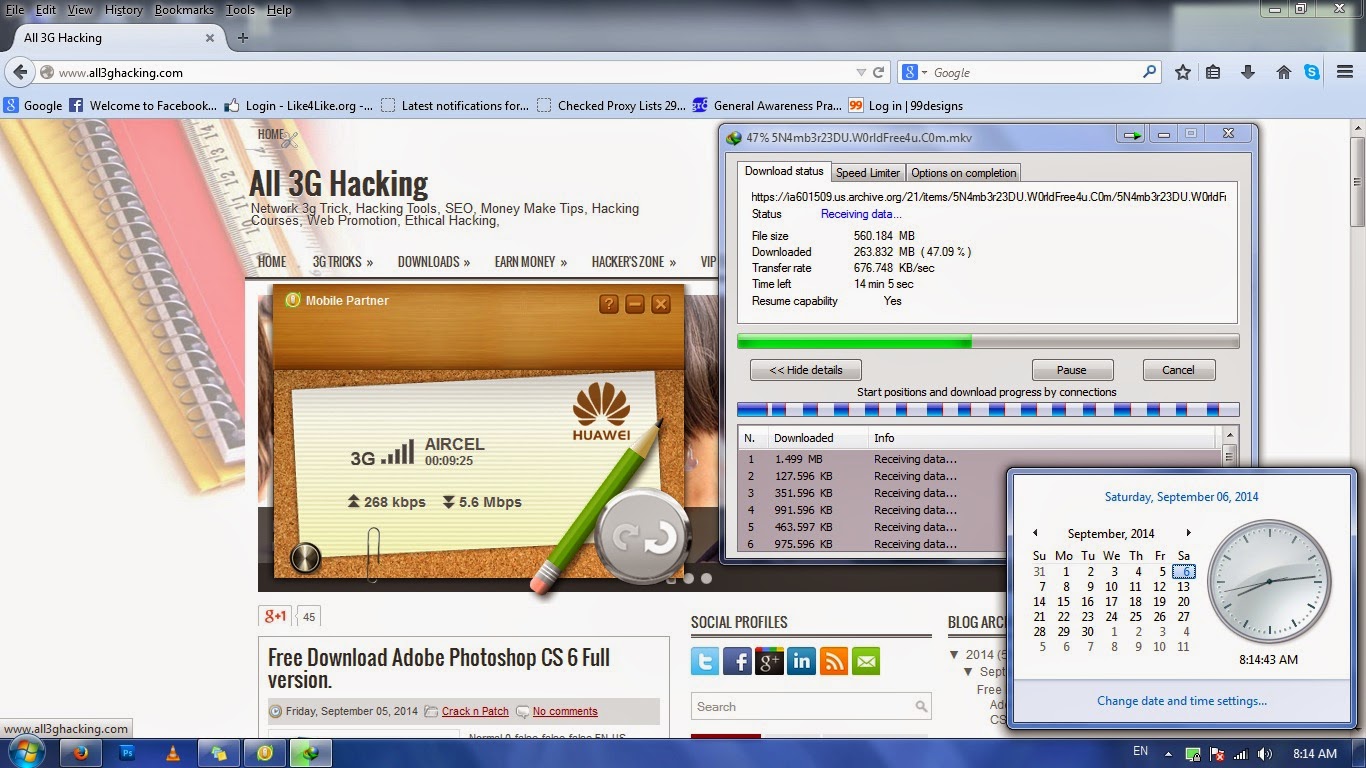Open the URL bar history dropdown arrow
This screenshot has width=1366, height=768.
pyautogui.click(x=861, y=72)
